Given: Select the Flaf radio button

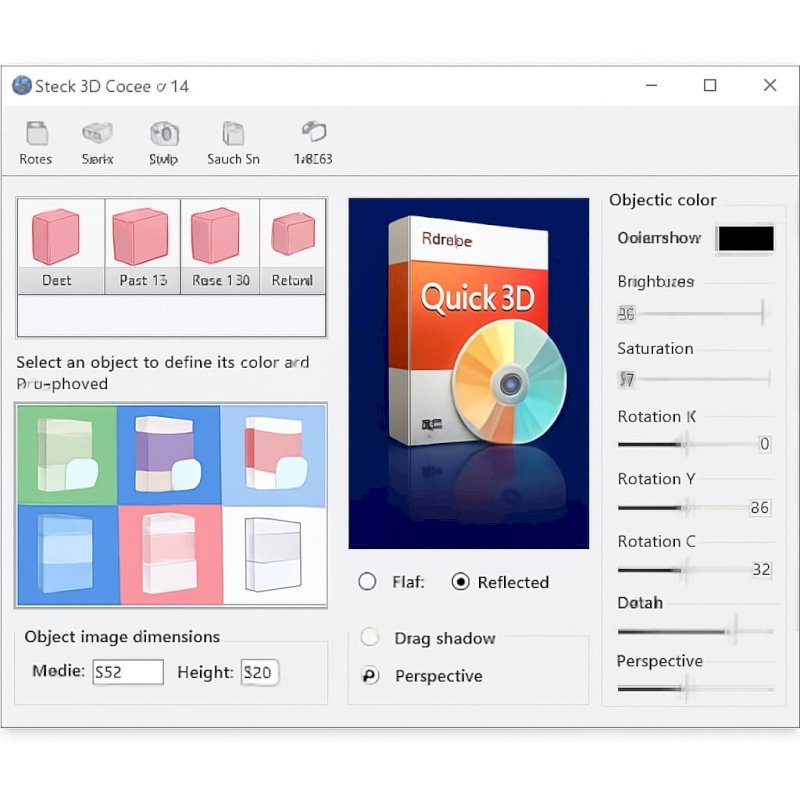Looking at the screenshot, I should point(368,582).
